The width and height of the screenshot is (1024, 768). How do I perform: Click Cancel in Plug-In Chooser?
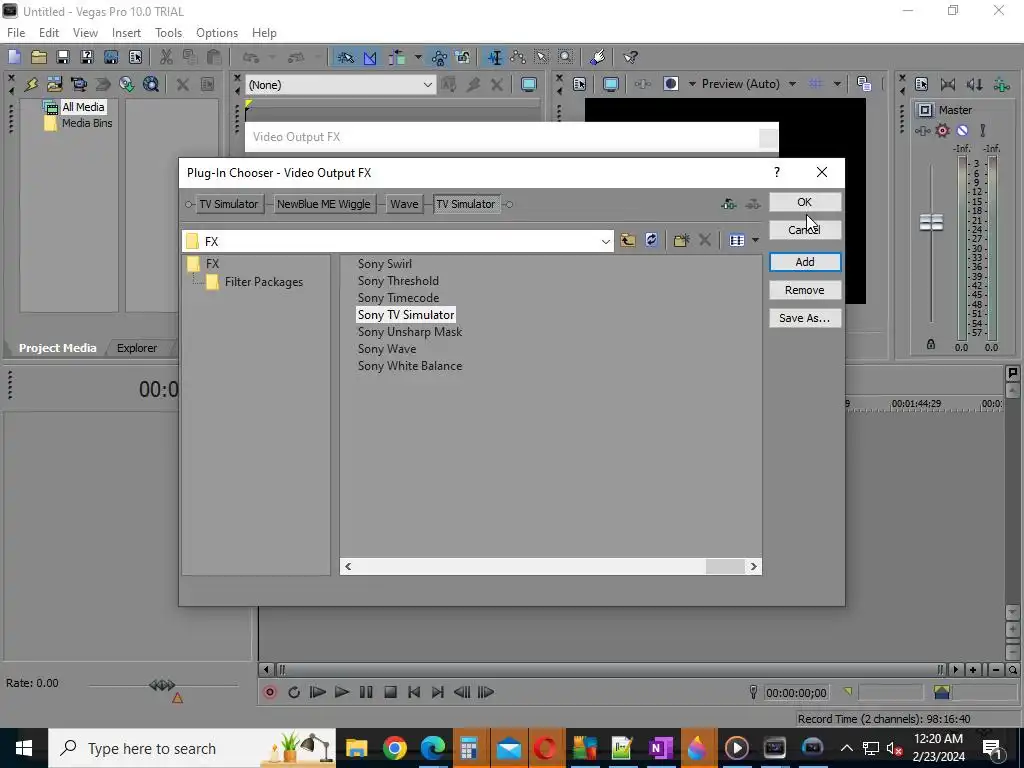(x=805, y=230)
